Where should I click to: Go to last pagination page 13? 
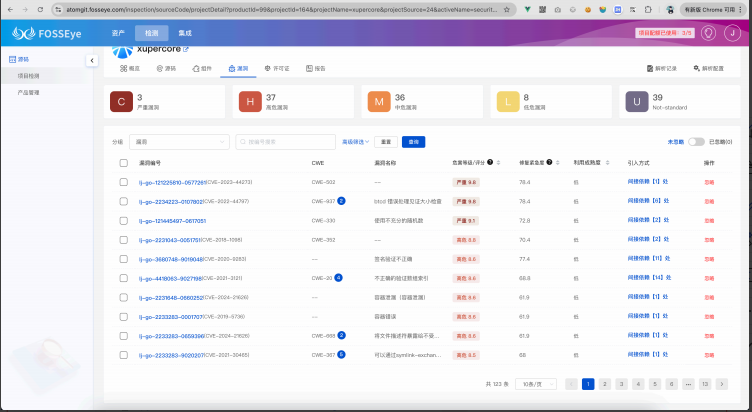pos(705,384)
